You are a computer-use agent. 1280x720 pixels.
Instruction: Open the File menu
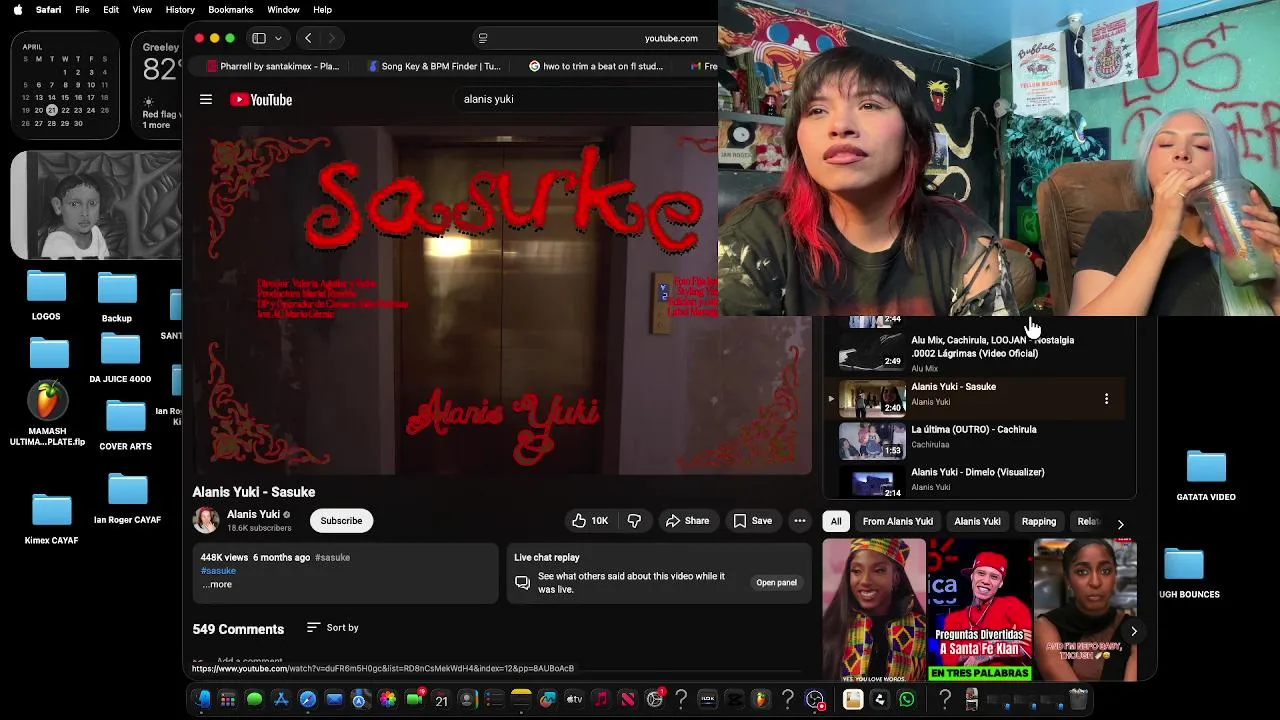coord(82,10)
